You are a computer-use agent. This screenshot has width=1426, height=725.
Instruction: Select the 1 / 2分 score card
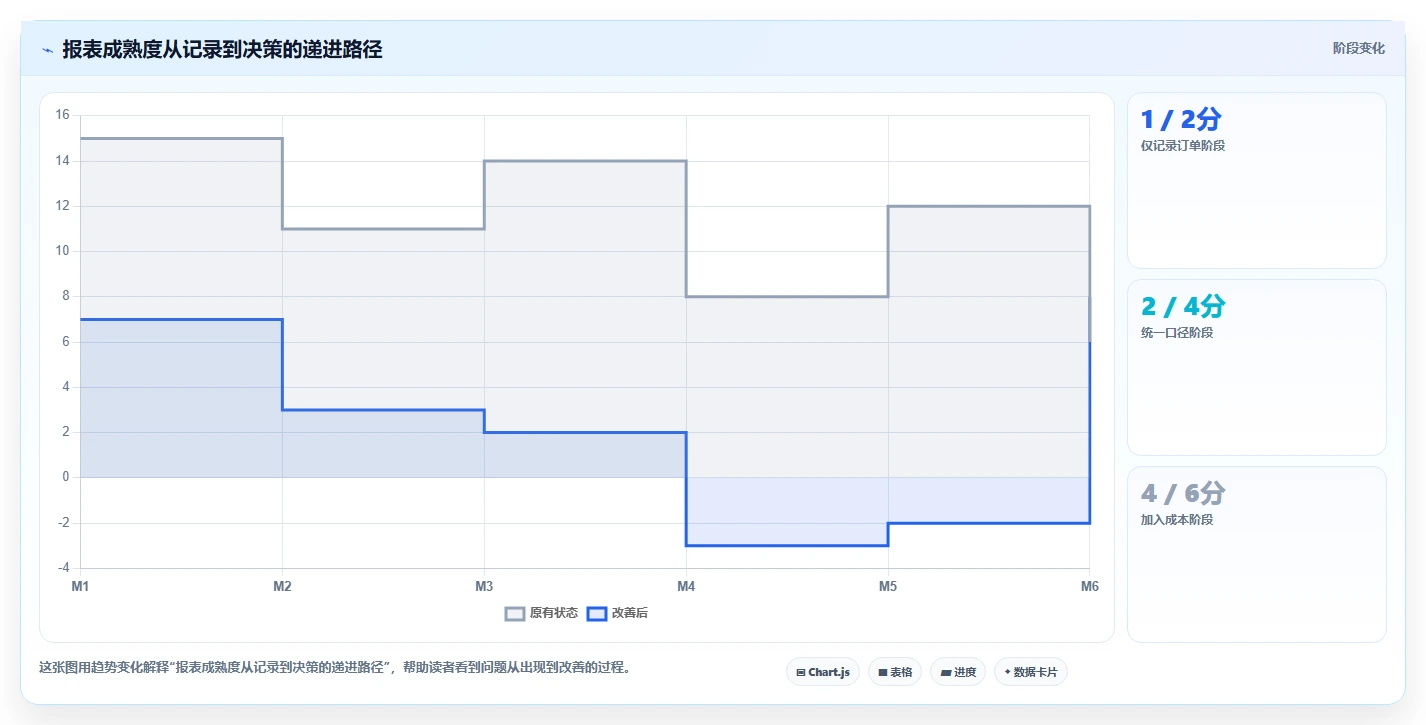[x=1257, y=180]
